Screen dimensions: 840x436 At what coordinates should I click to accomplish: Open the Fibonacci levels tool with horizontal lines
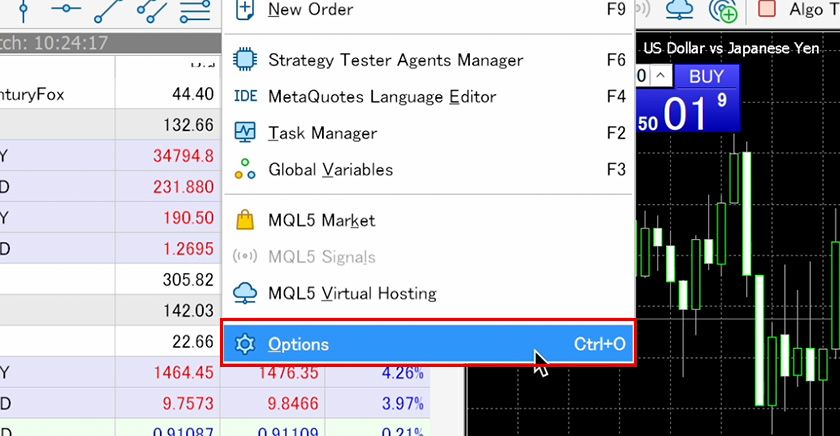(x=194, y=10)
